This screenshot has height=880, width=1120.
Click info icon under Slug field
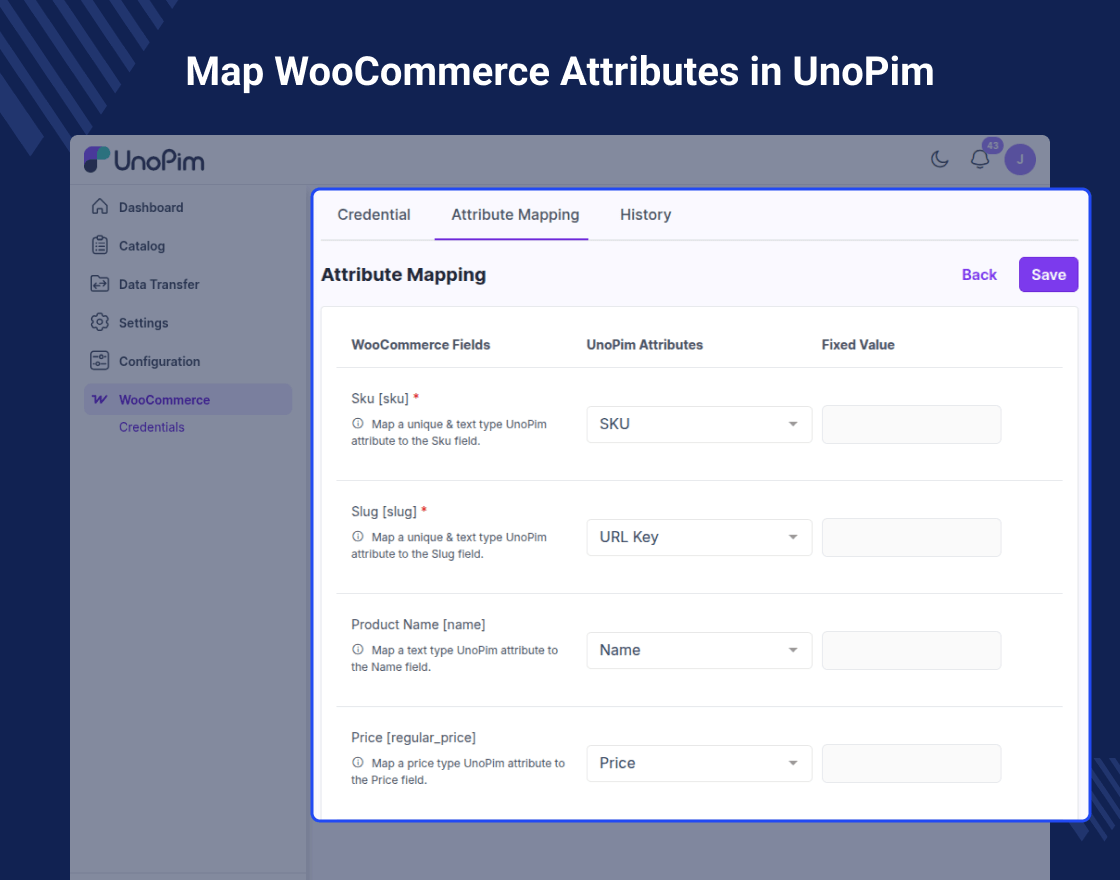(358, 536)
